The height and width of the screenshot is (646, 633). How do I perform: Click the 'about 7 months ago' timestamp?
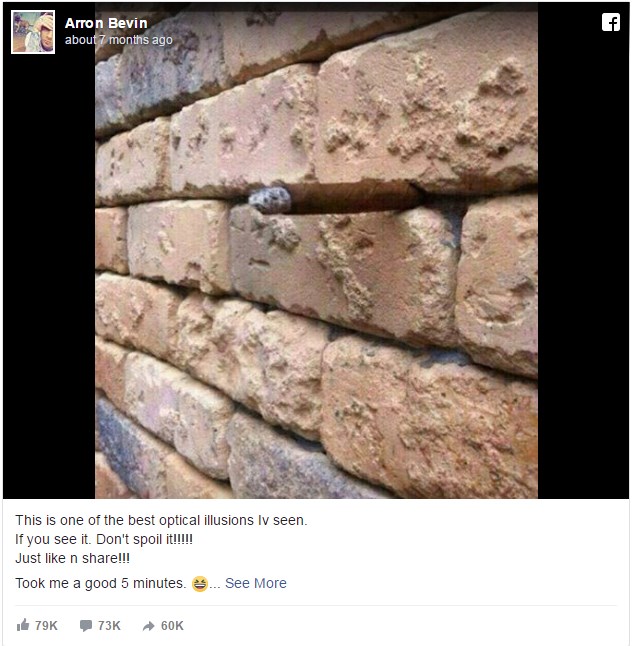click(119, 40)
